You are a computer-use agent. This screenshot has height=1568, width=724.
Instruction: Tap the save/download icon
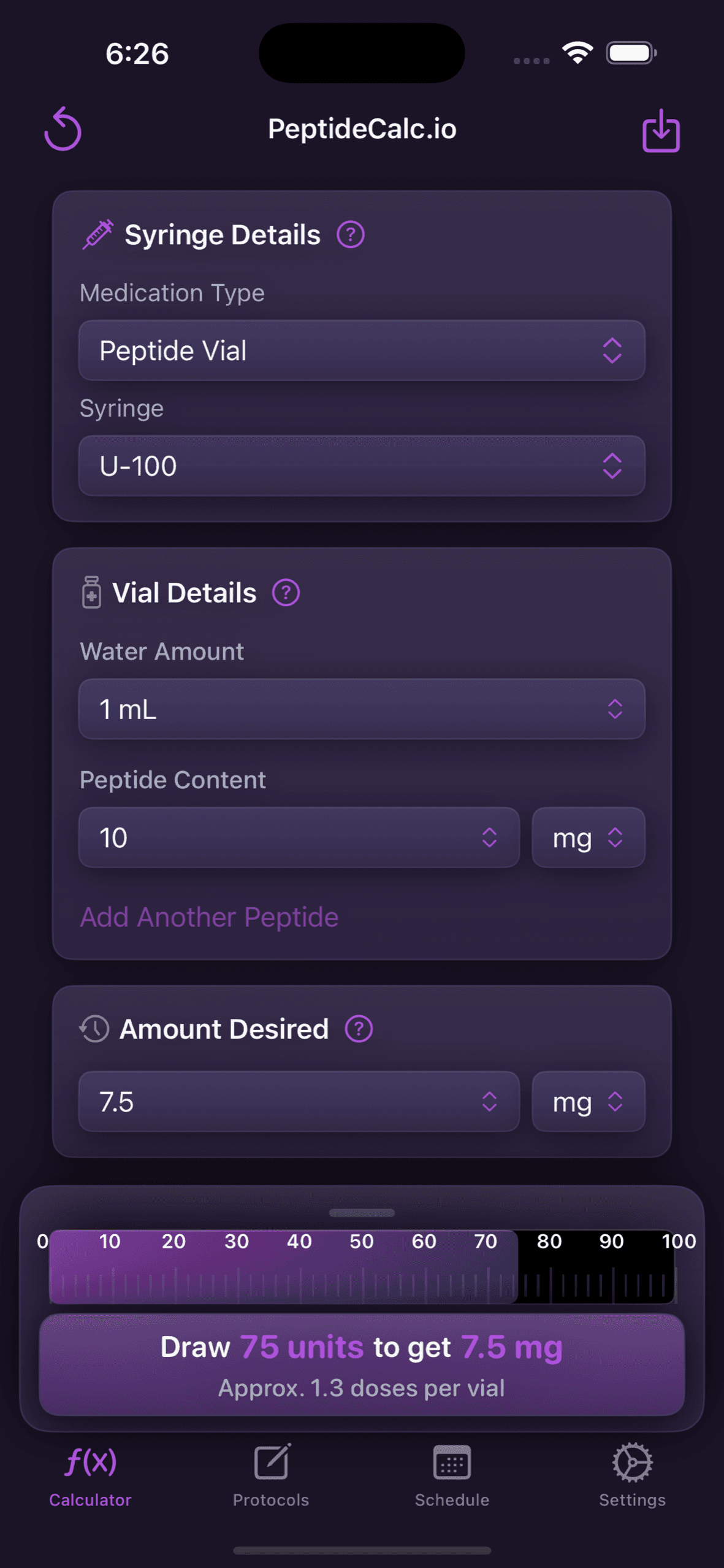click(661, 130)
